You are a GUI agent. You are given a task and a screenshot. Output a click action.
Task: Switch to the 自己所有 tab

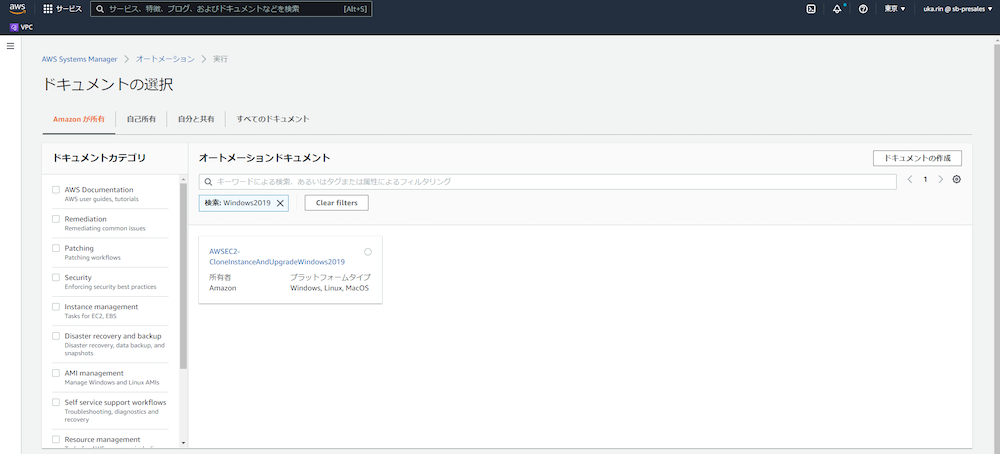pyautogui.click(x=141, y=119)
